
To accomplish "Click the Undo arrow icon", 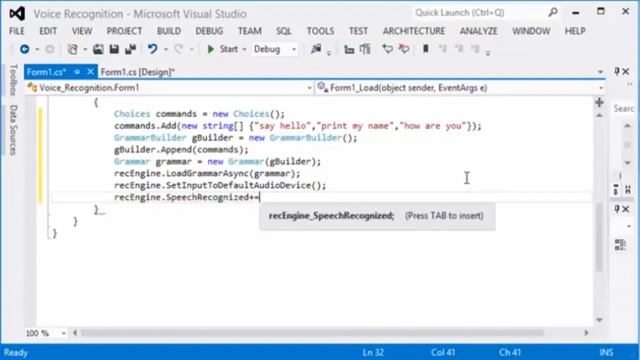I will click(x=152, y=49).
